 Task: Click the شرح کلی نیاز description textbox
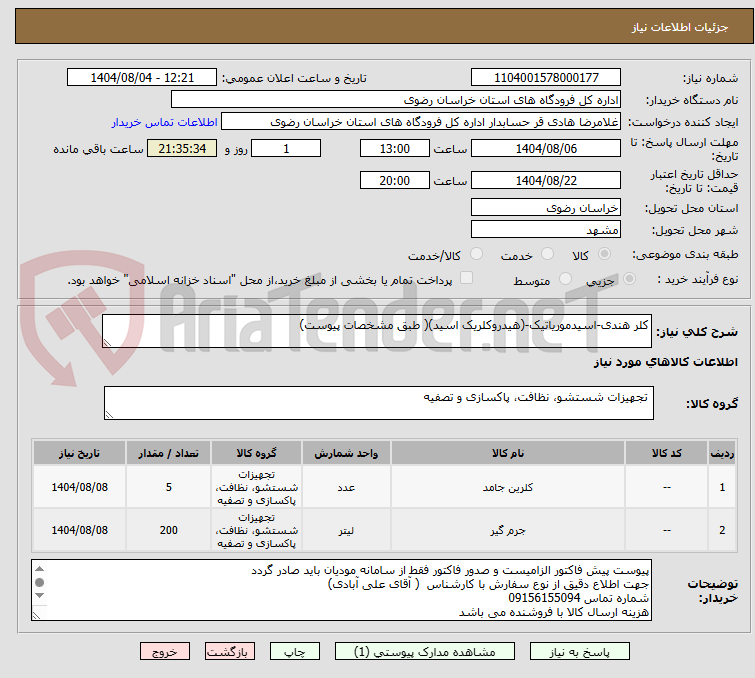[x=377, y=331]
